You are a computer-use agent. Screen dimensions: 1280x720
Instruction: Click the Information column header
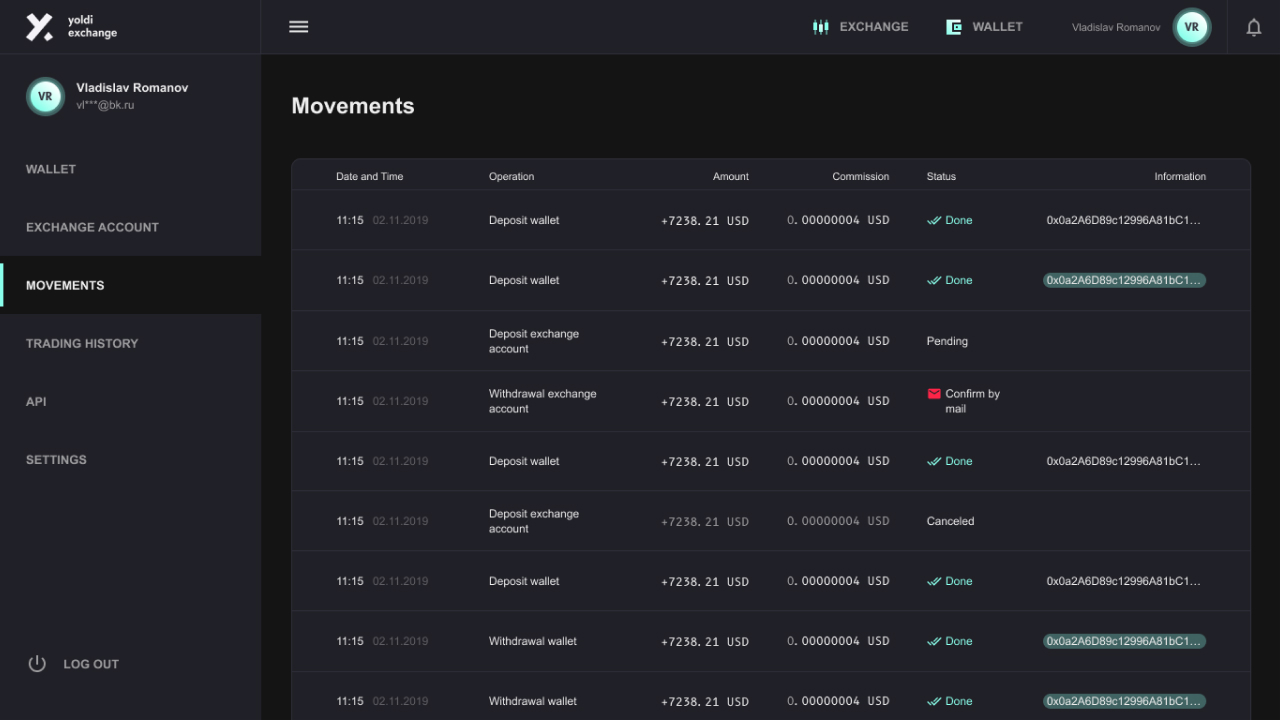click(x=1180, y=176)
